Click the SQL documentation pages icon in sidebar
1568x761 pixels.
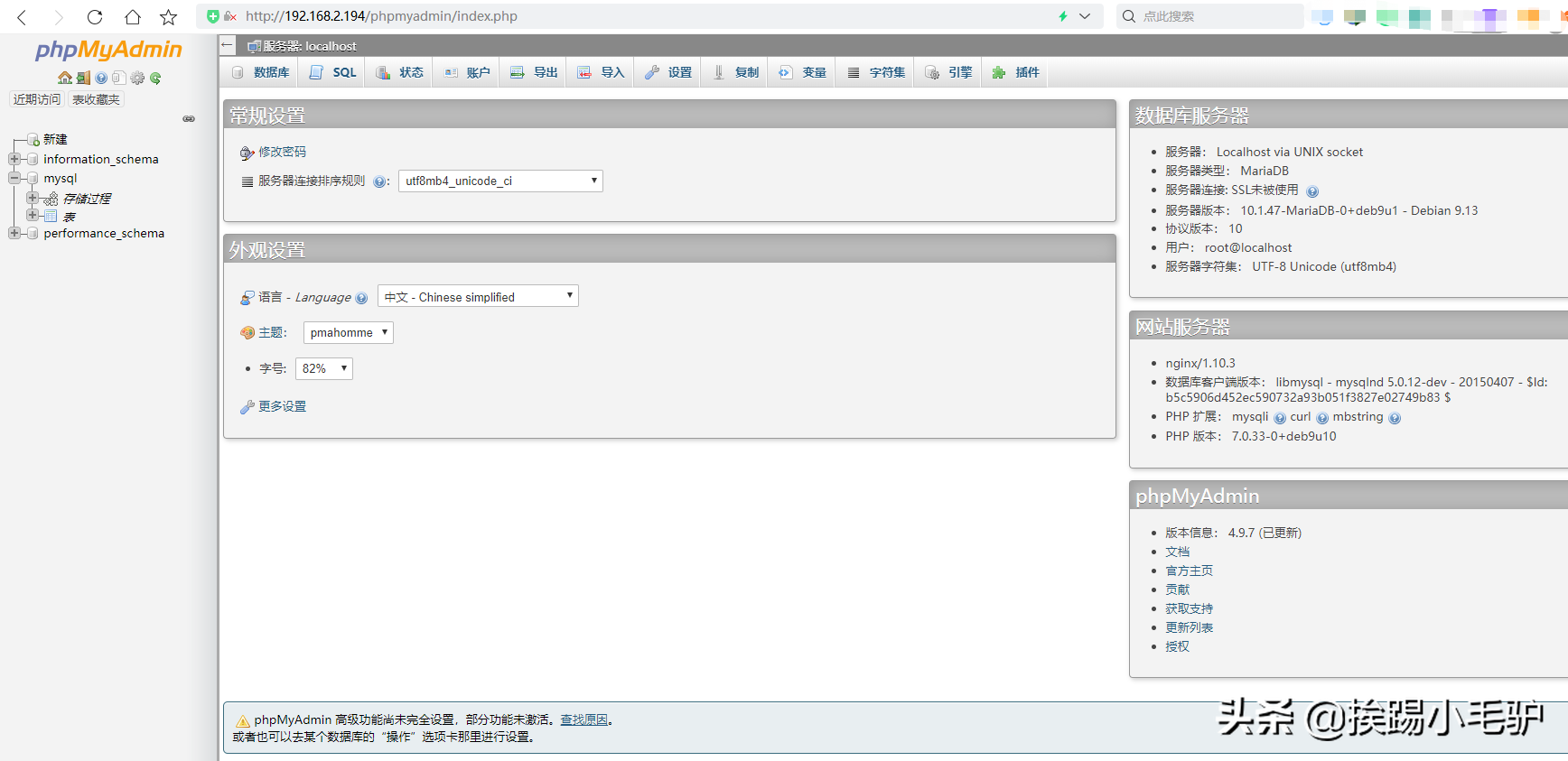point(118,78)
